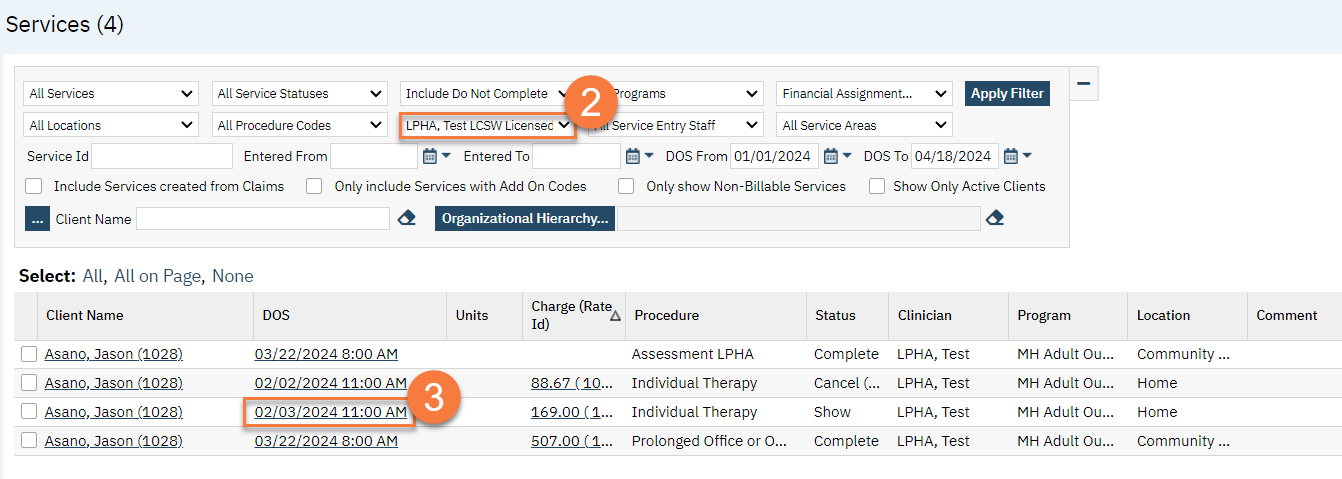Enable Include Services created from Claims
1342x479 pixels.
(x=34, y=186)
